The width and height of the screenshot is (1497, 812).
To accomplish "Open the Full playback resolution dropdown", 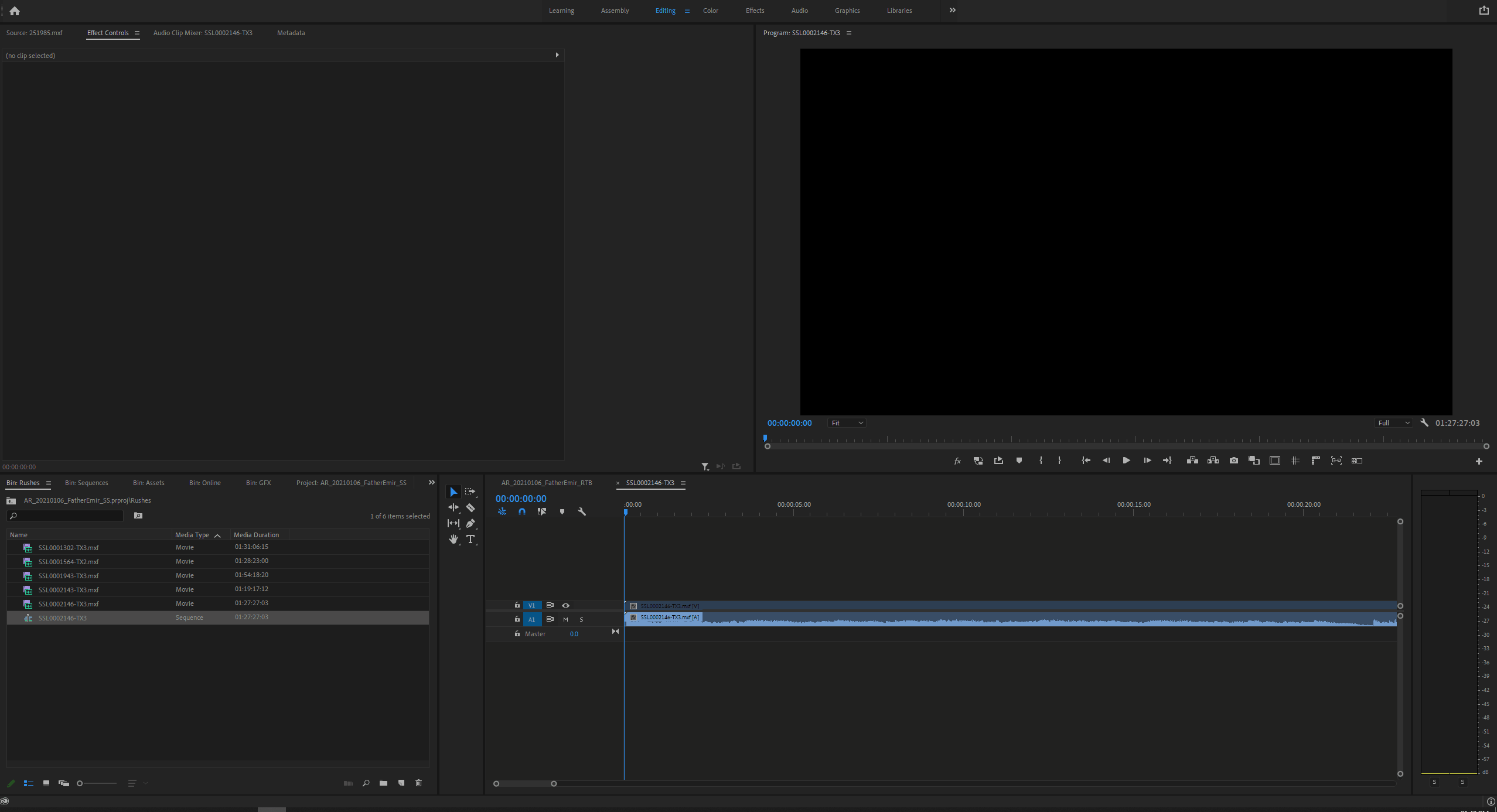I will (1393, 423).
